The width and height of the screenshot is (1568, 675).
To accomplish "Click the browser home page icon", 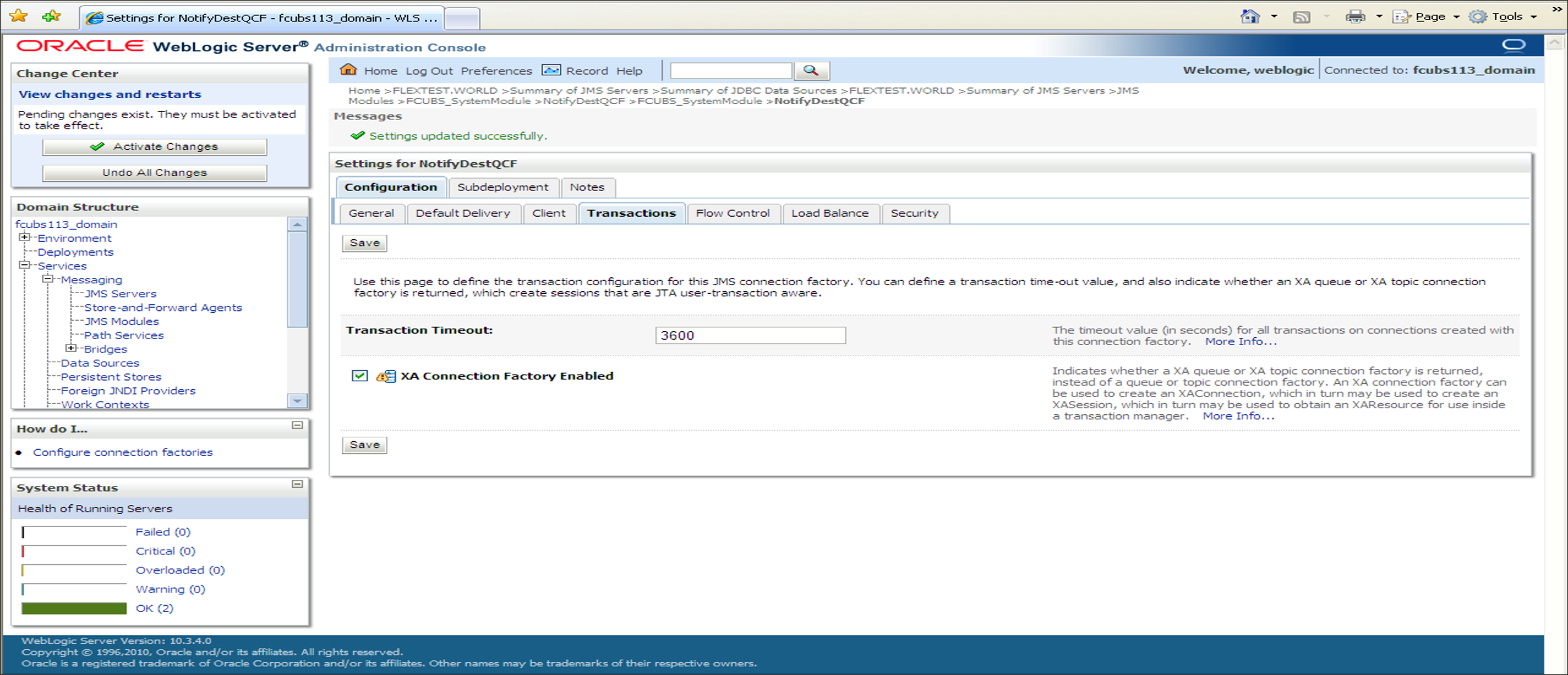I will click(x=1249, y=17).
